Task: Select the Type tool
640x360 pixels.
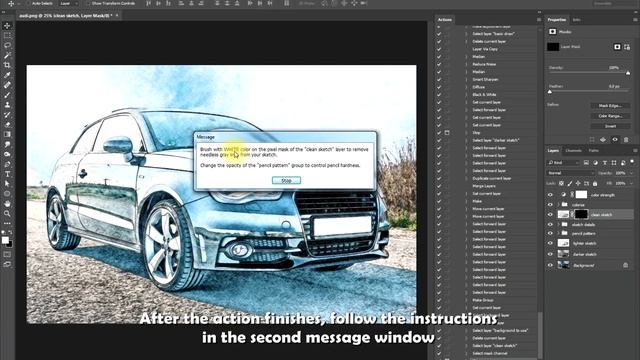Action: pos(7,174)
